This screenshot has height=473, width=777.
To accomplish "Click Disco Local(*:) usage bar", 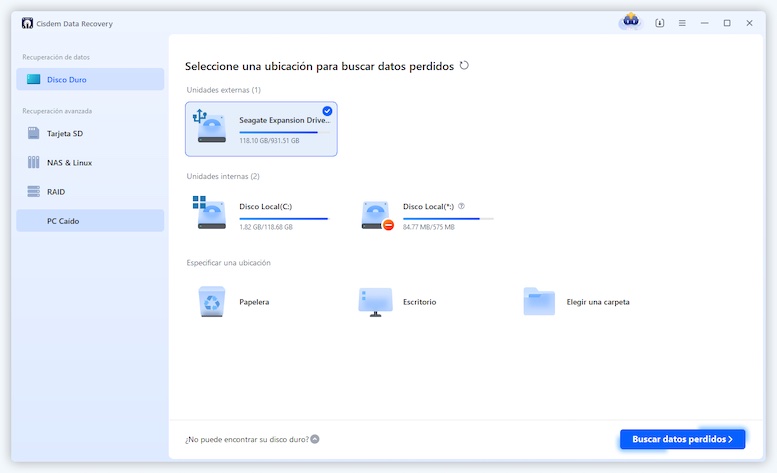I will 448,218.
